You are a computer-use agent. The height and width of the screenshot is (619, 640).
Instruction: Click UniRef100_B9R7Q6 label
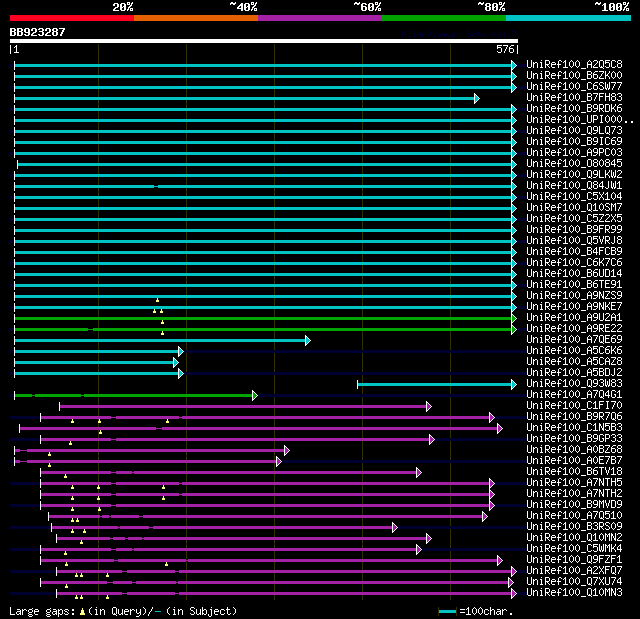574,417
